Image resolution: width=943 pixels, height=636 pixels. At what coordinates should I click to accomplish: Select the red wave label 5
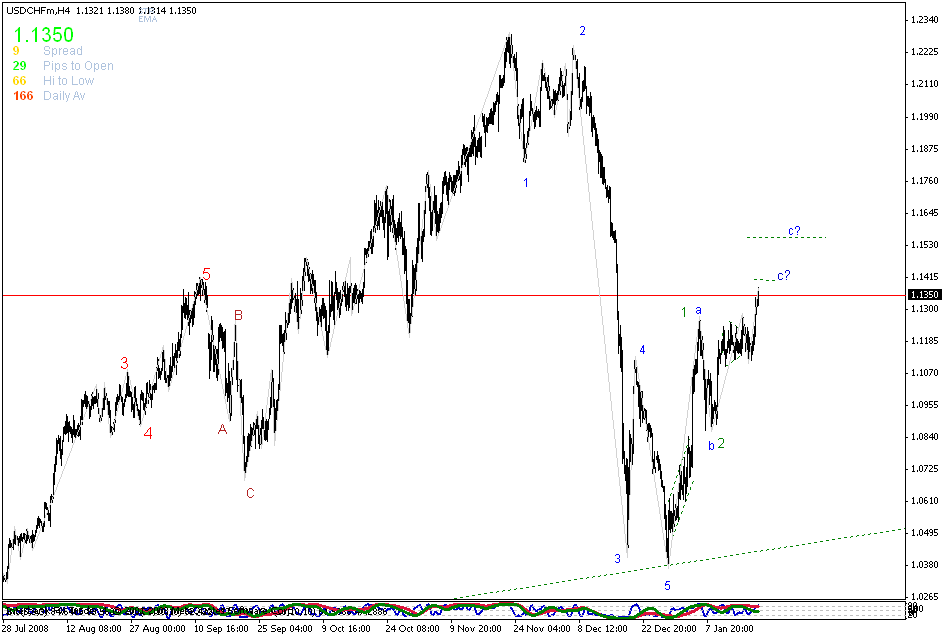click(x=206, y=274)
